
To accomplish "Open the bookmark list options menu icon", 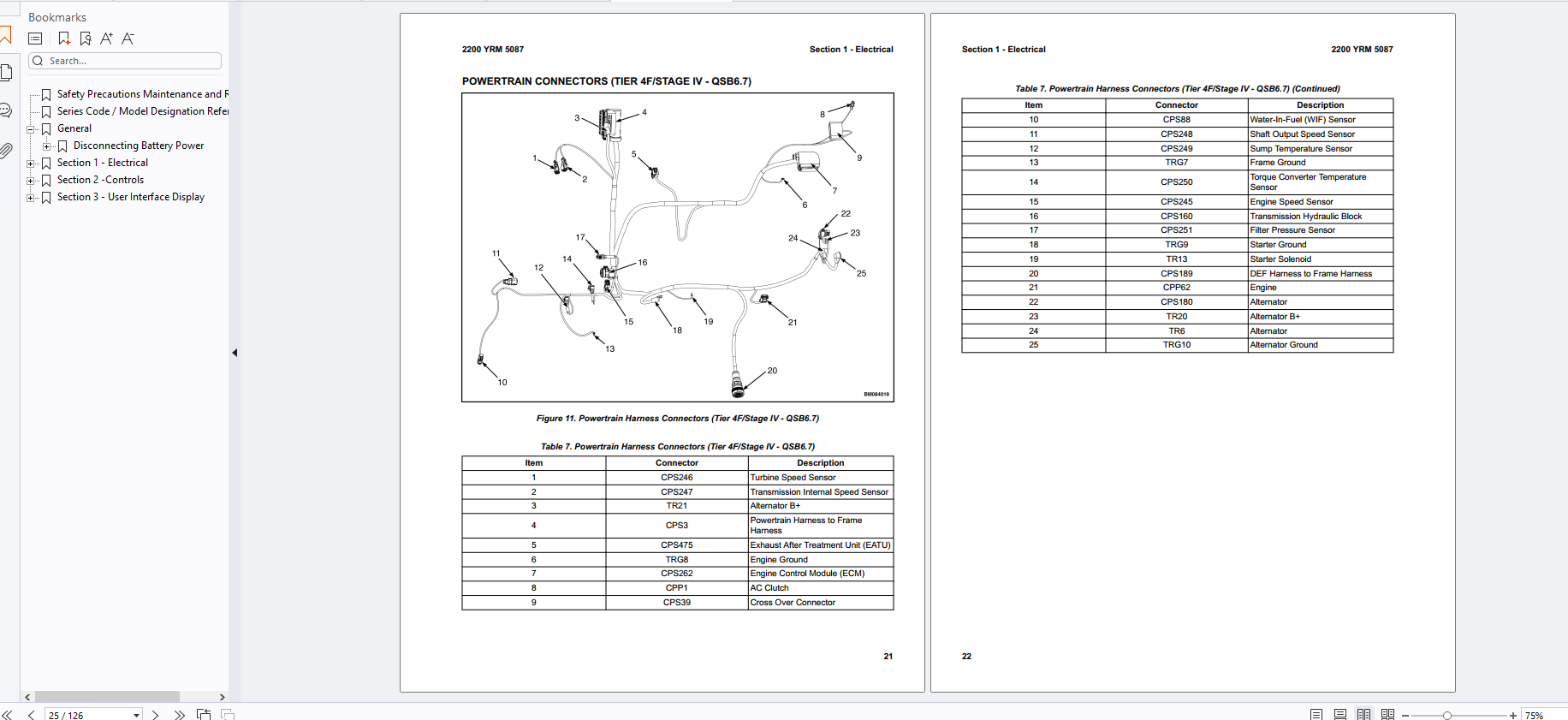I will point(35,39).
